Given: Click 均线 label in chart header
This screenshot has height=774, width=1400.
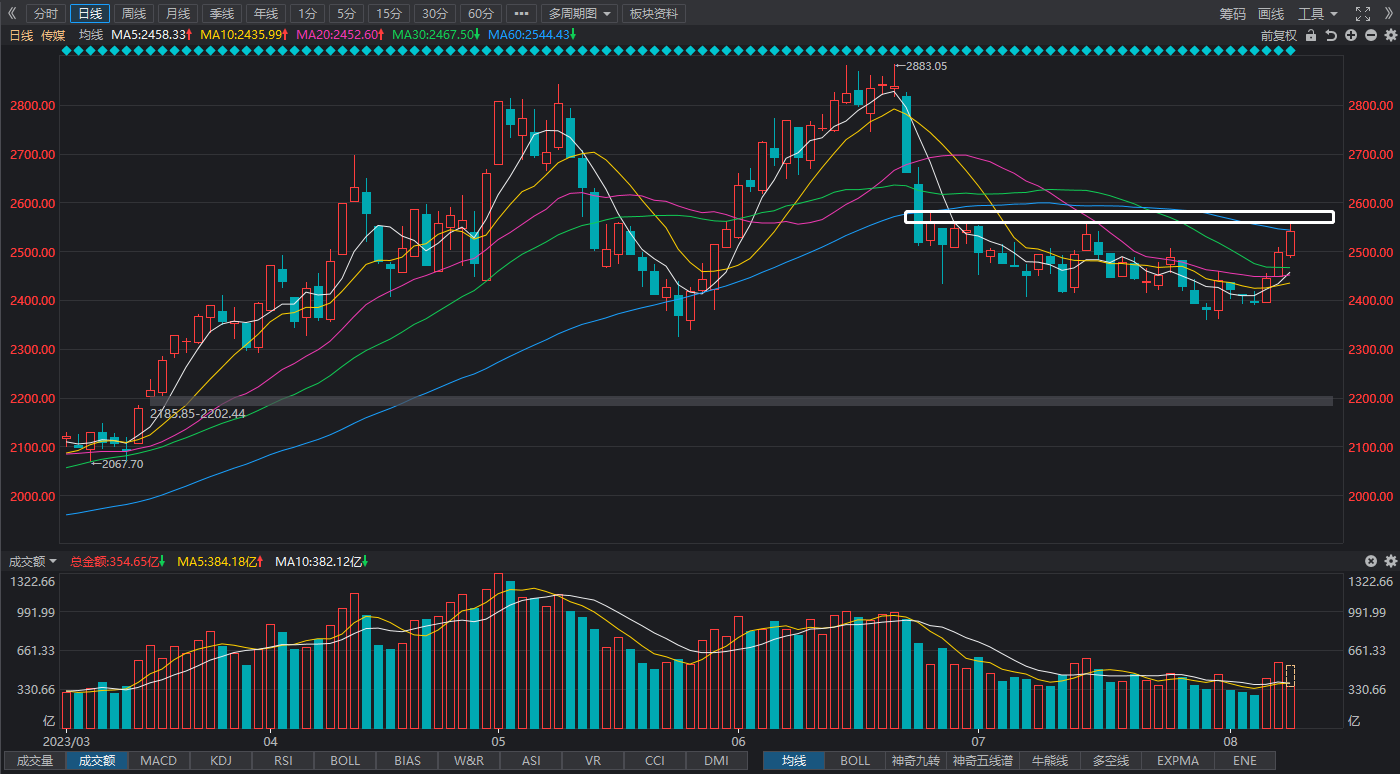Looking at the screenshot, I should point(91,34).
